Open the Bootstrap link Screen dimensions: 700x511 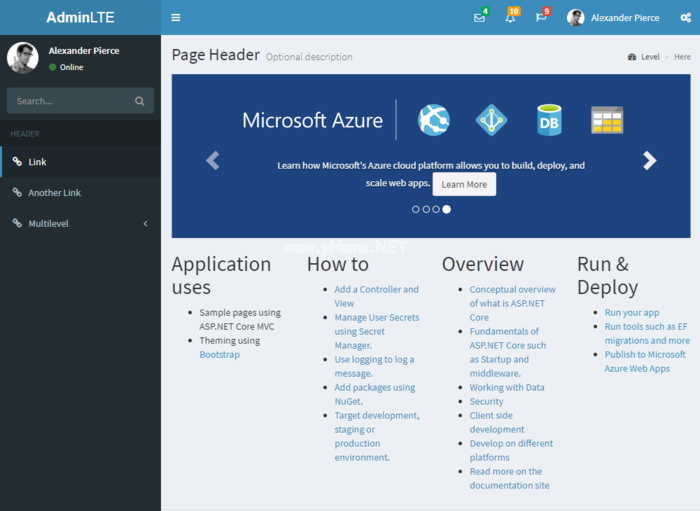(220, 354)
